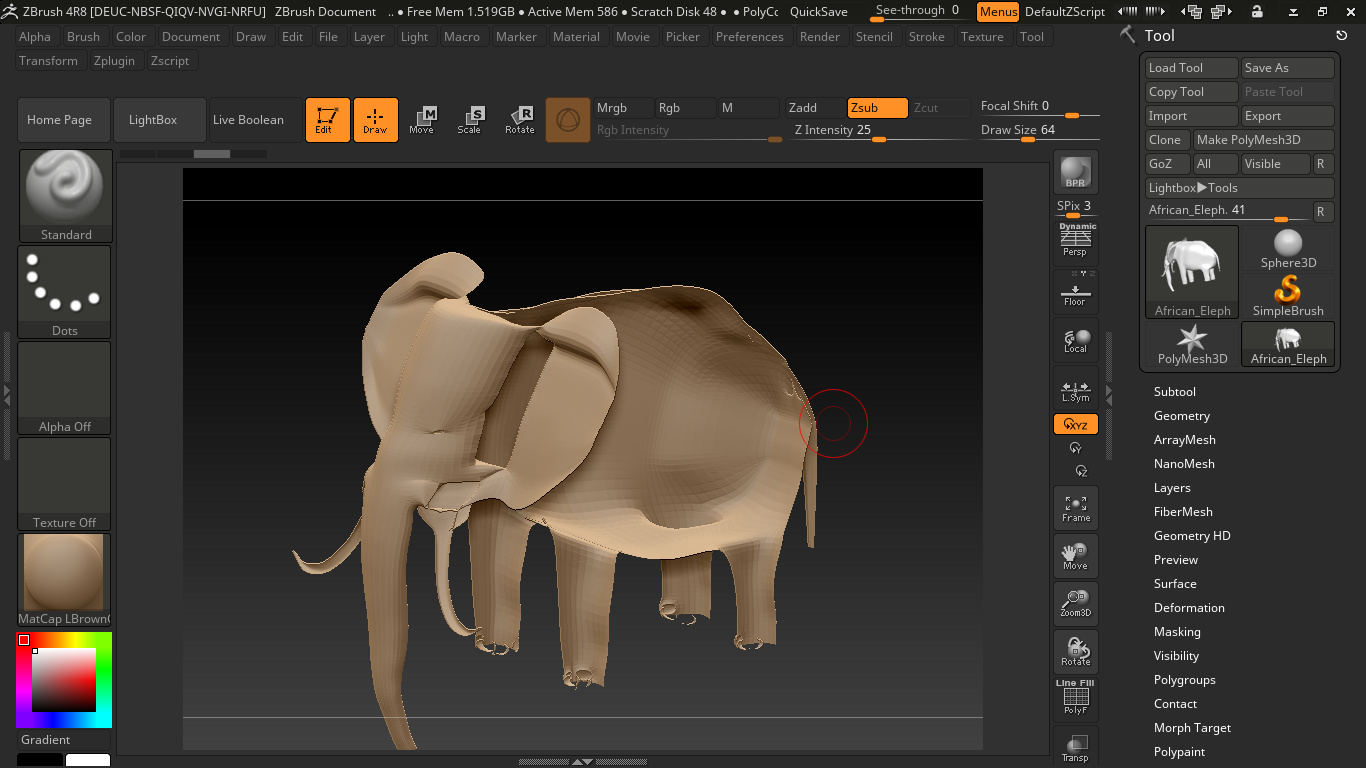Open the Dots stroke picker

point(65,292)
